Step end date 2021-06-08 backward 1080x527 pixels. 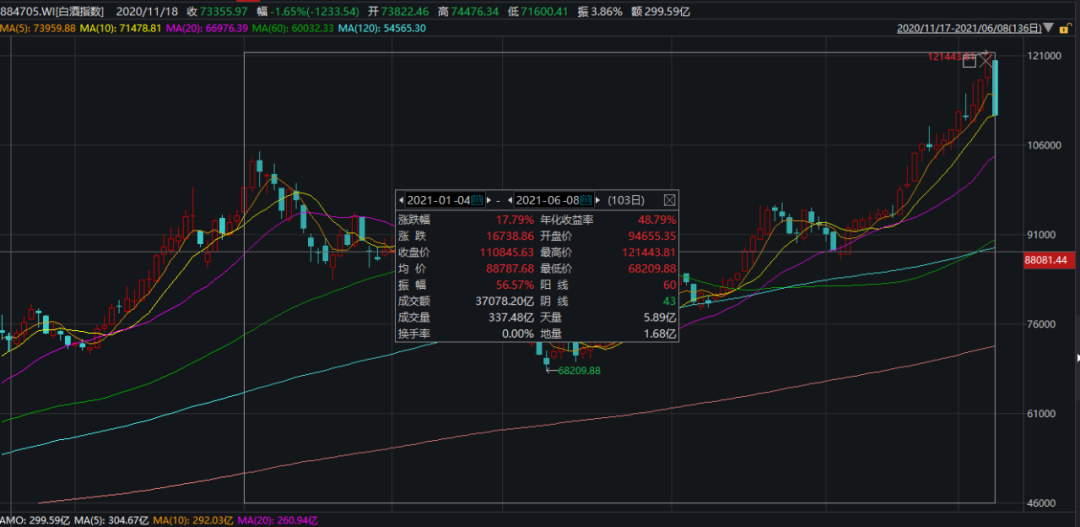[x=510, y=200]
